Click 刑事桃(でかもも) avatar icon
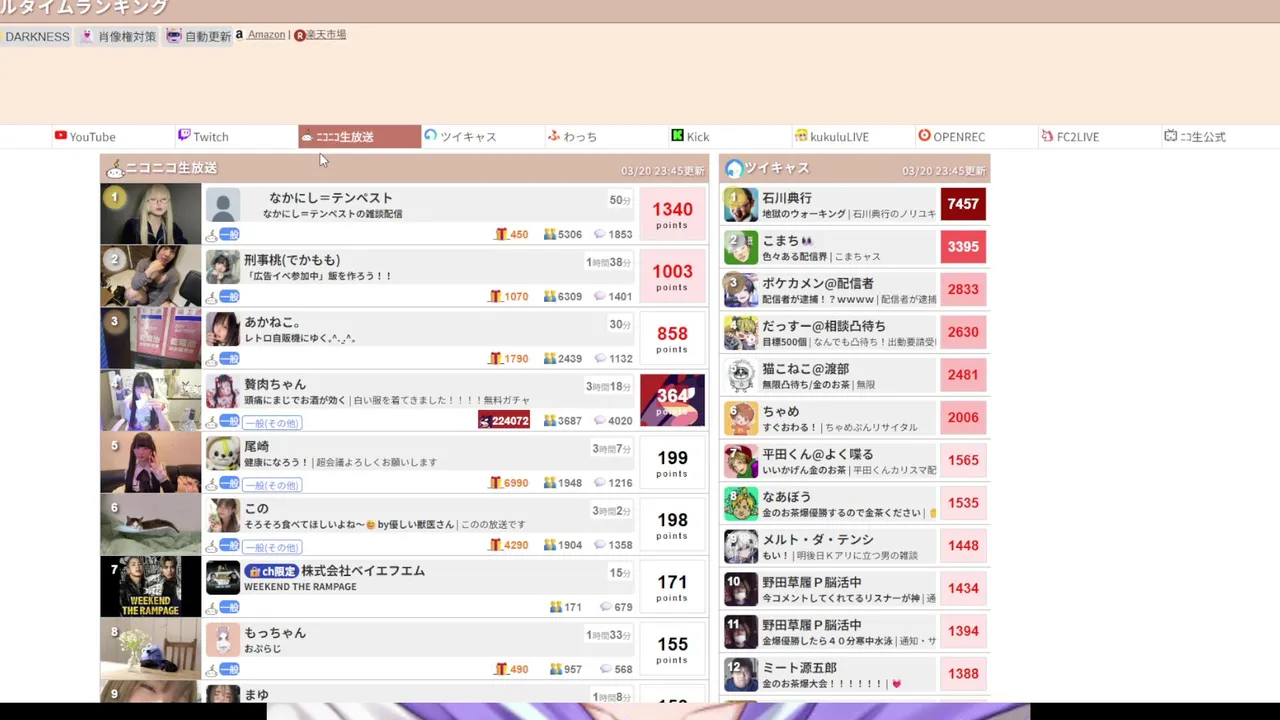 223,267
